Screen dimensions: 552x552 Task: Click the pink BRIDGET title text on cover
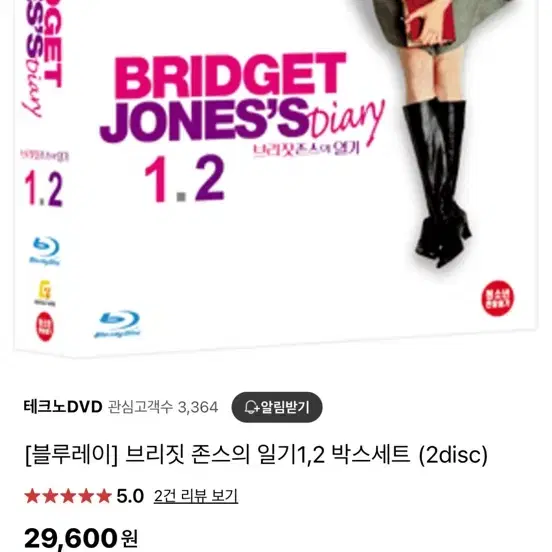[230, 75]
